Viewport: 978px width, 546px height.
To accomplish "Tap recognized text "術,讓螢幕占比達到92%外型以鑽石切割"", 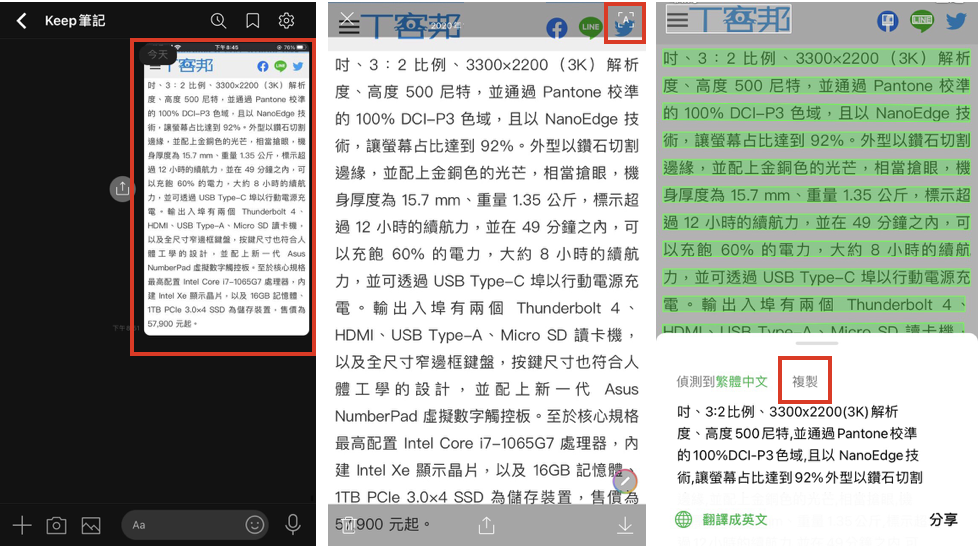I will (x=800, y=478).
